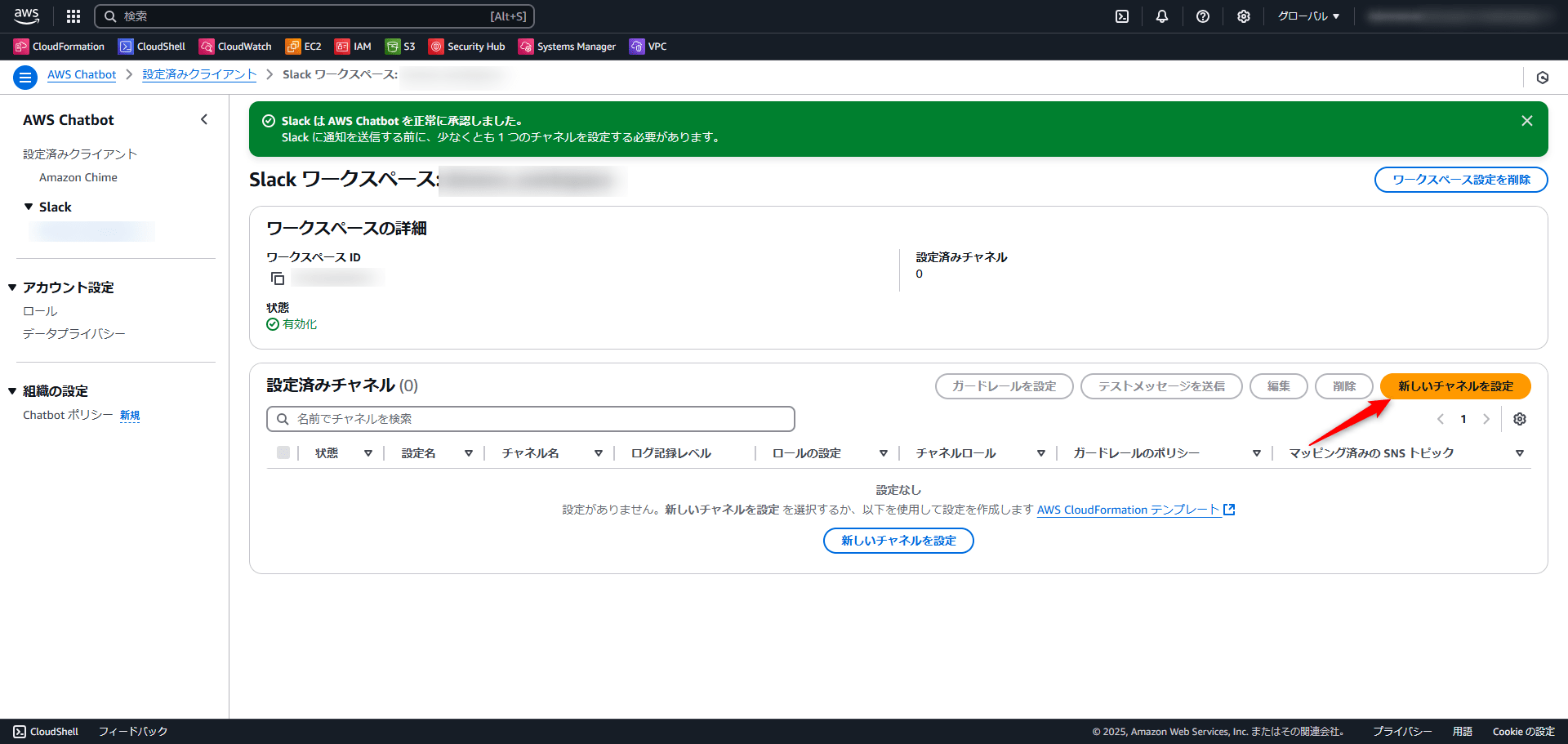Image resolution: width=1568 pixels, height=744 pixels.
Task: Open Systems Manager shortcut in favorites bar
Action: 567,47
